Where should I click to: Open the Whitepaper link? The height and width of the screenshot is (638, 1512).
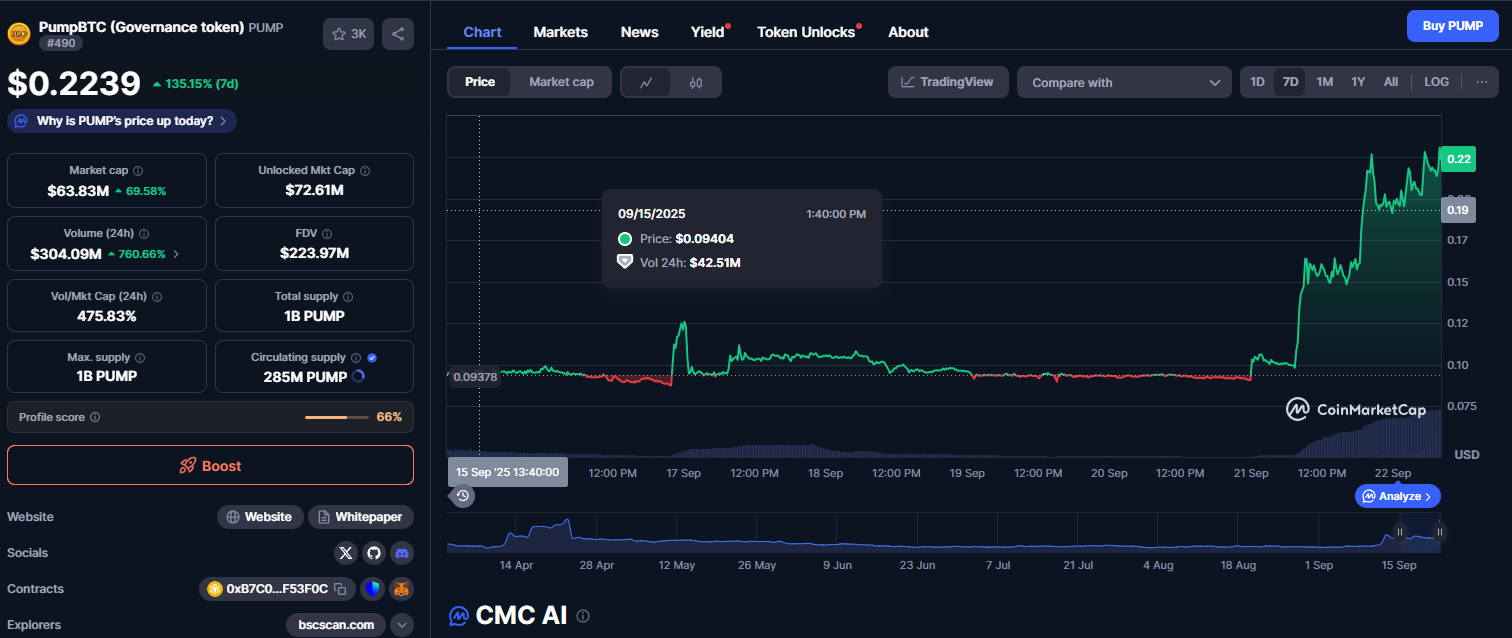[361, 517]
